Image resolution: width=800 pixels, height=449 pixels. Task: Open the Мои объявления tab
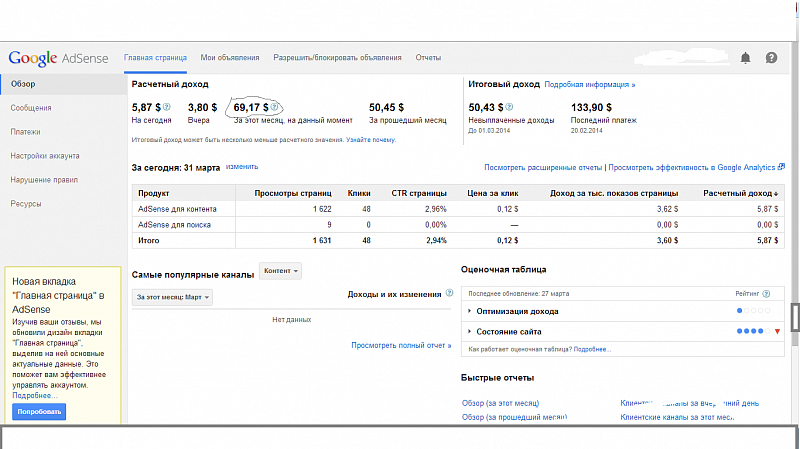click(x=230, y=58)
